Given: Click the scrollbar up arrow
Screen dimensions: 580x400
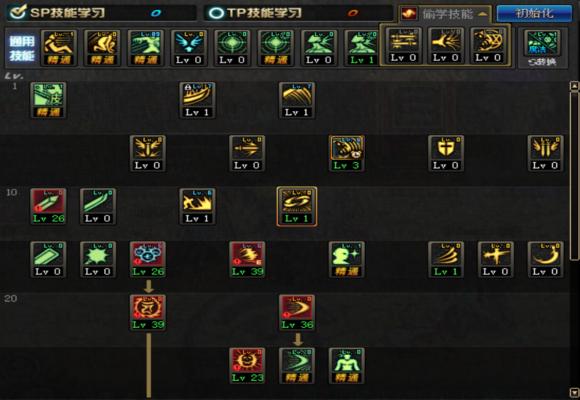Looking at the screenshot, I should [574, 86].
